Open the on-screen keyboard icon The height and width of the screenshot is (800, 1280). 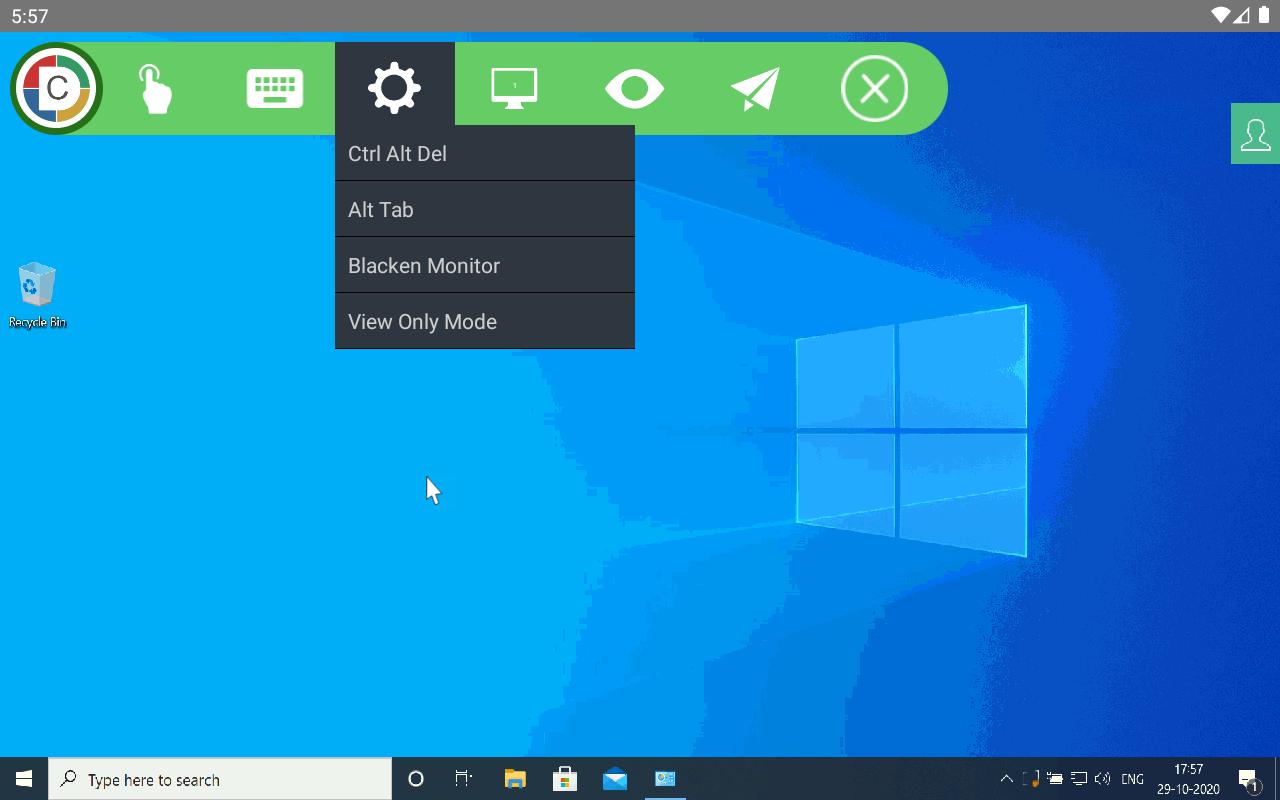[275, 89]
